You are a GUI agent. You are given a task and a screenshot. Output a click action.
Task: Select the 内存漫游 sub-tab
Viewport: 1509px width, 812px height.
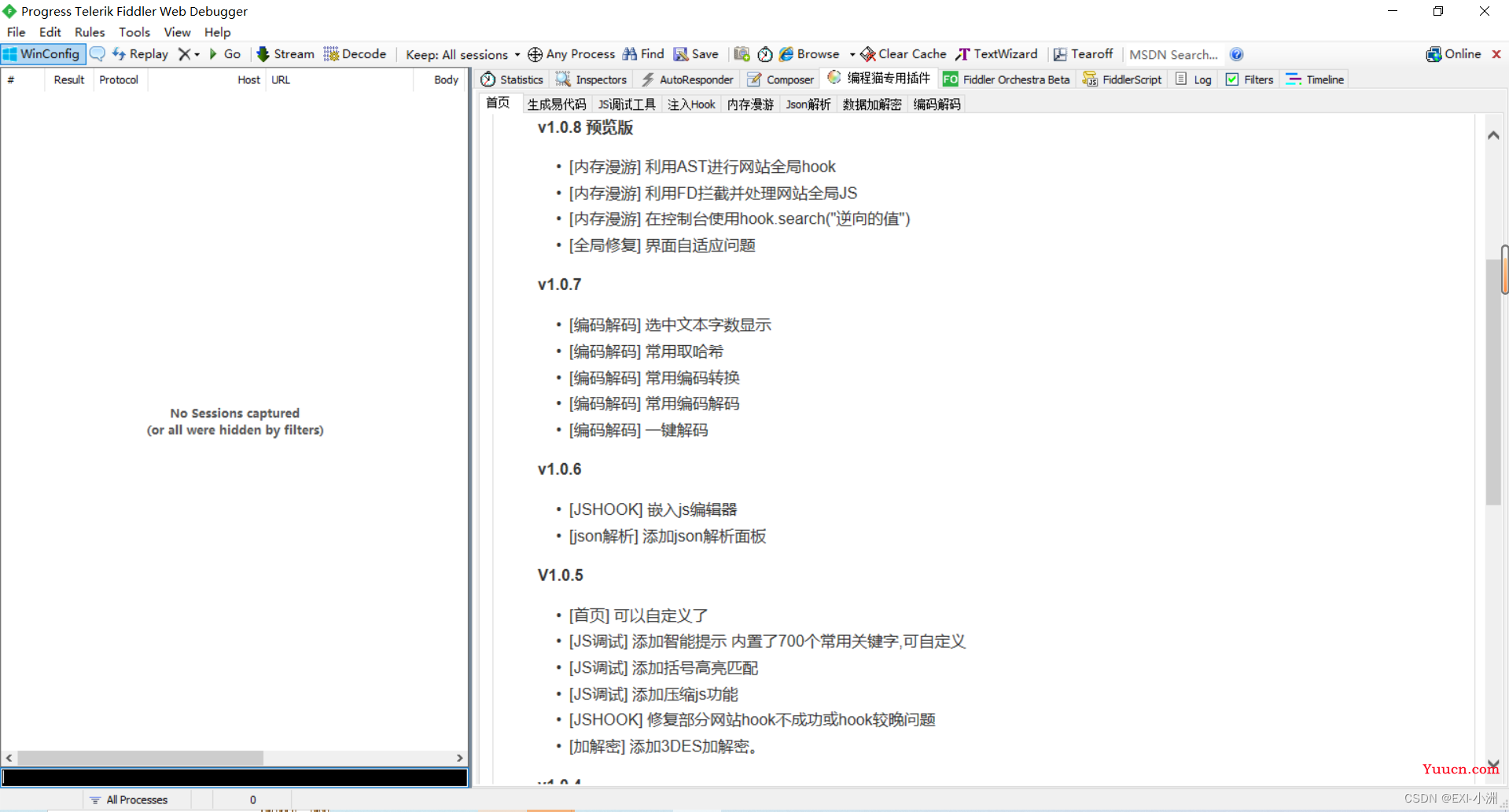pos(750,105)
